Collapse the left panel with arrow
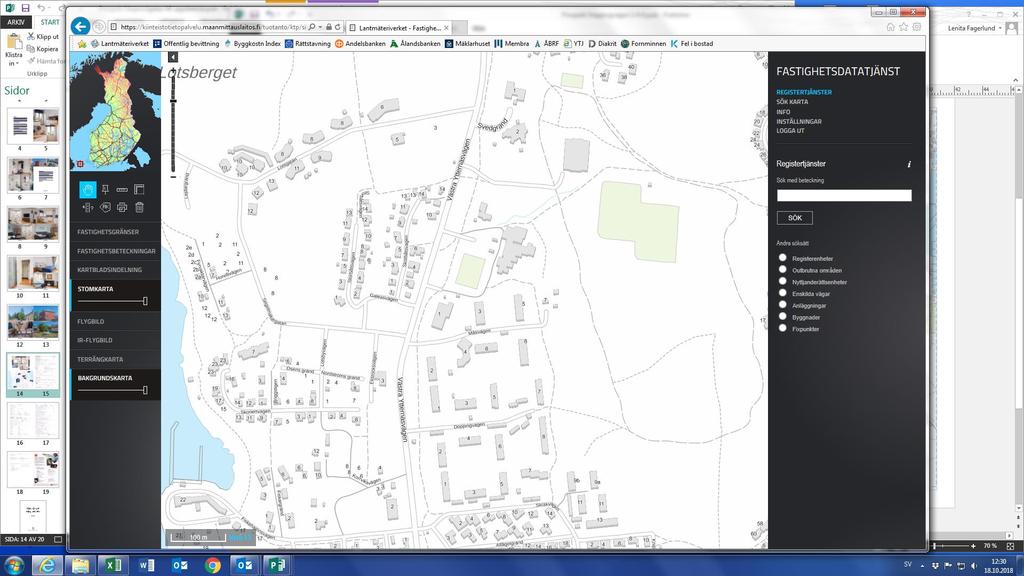This screenshot has height=576, width=1024. [x=172, y=57]
